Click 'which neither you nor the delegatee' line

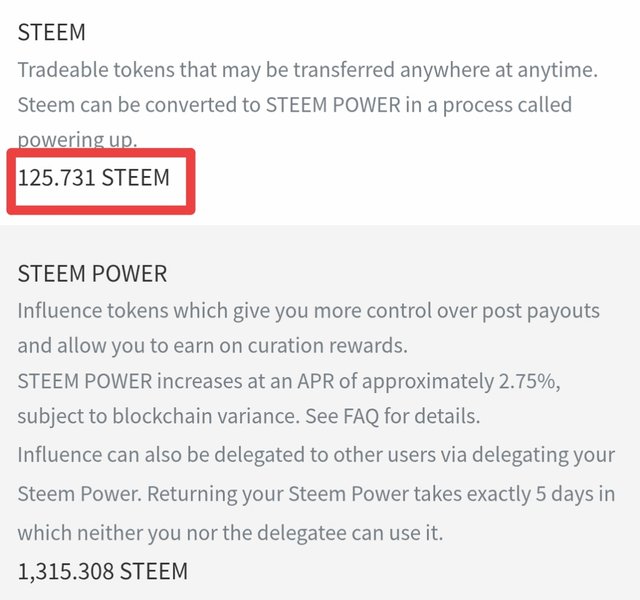(x=231, y=533)
